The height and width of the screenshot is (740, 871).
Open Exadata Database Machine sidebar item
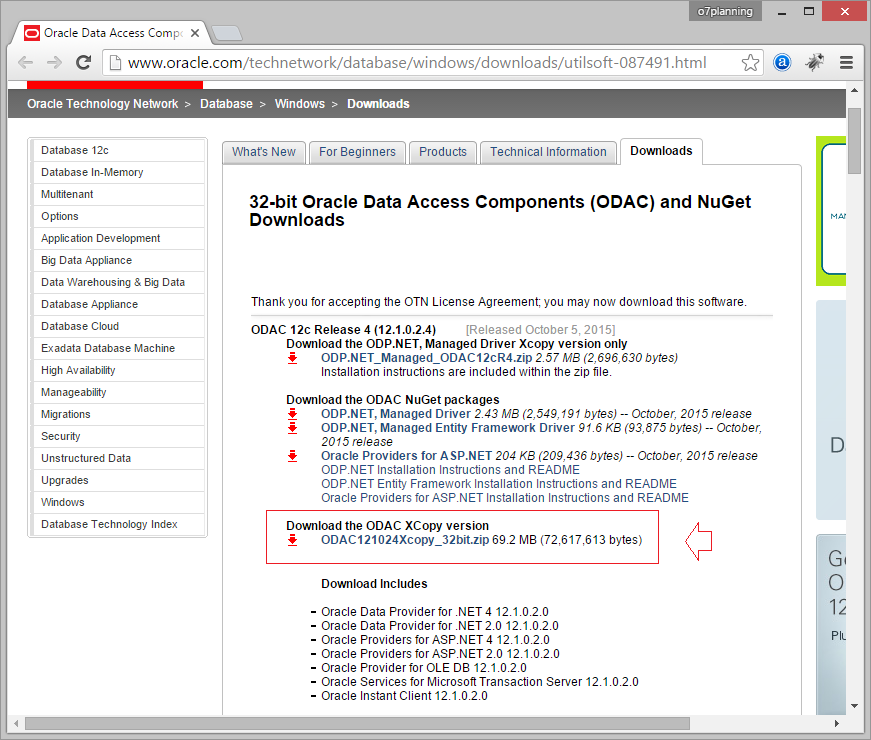click(118, 348)
